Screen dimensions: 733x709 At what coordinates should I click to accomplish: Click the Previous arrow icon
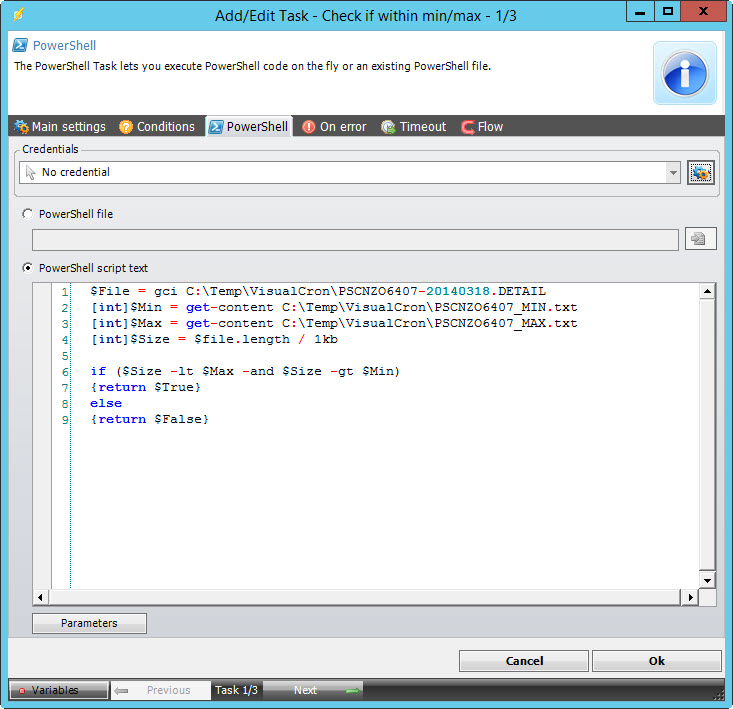(121, 690)
